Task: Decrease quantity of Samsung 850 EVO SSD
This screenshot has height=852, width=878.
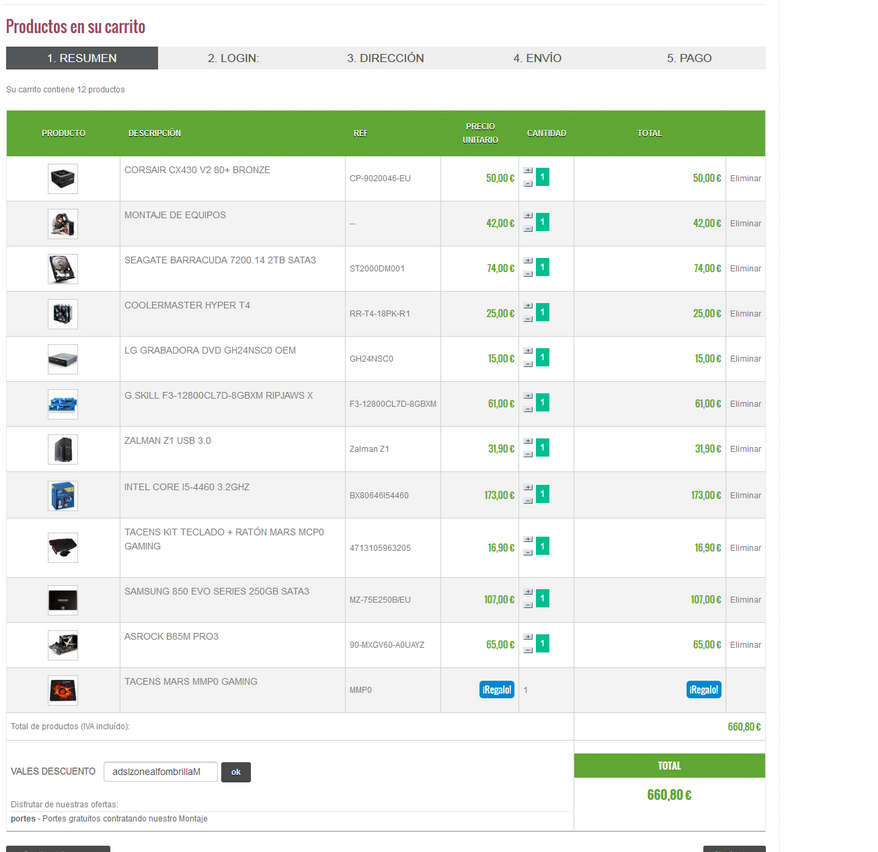Action: point(528,605)
